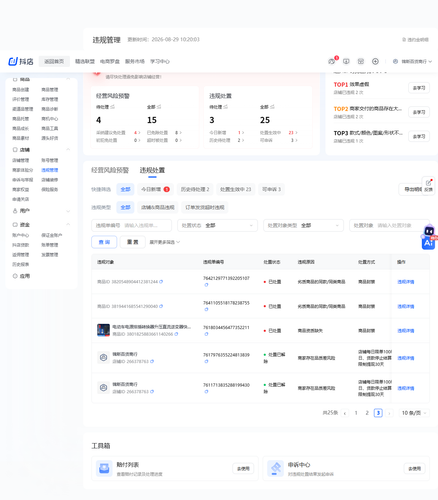
Task: Open 电商罗盘 in the top navigation
Action: tap(110, 61)
